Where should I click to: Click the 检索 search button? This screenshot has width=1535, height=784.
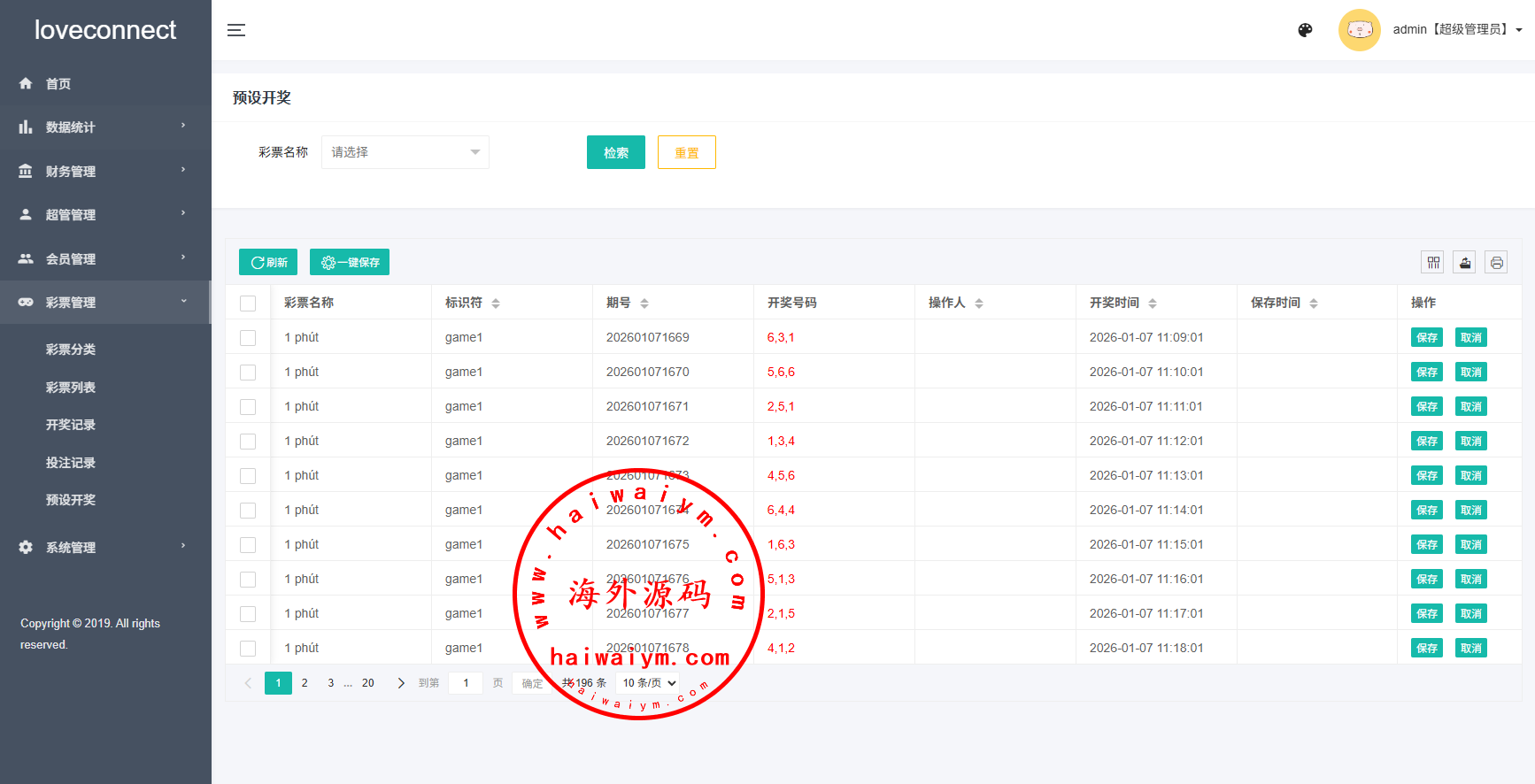615,152
